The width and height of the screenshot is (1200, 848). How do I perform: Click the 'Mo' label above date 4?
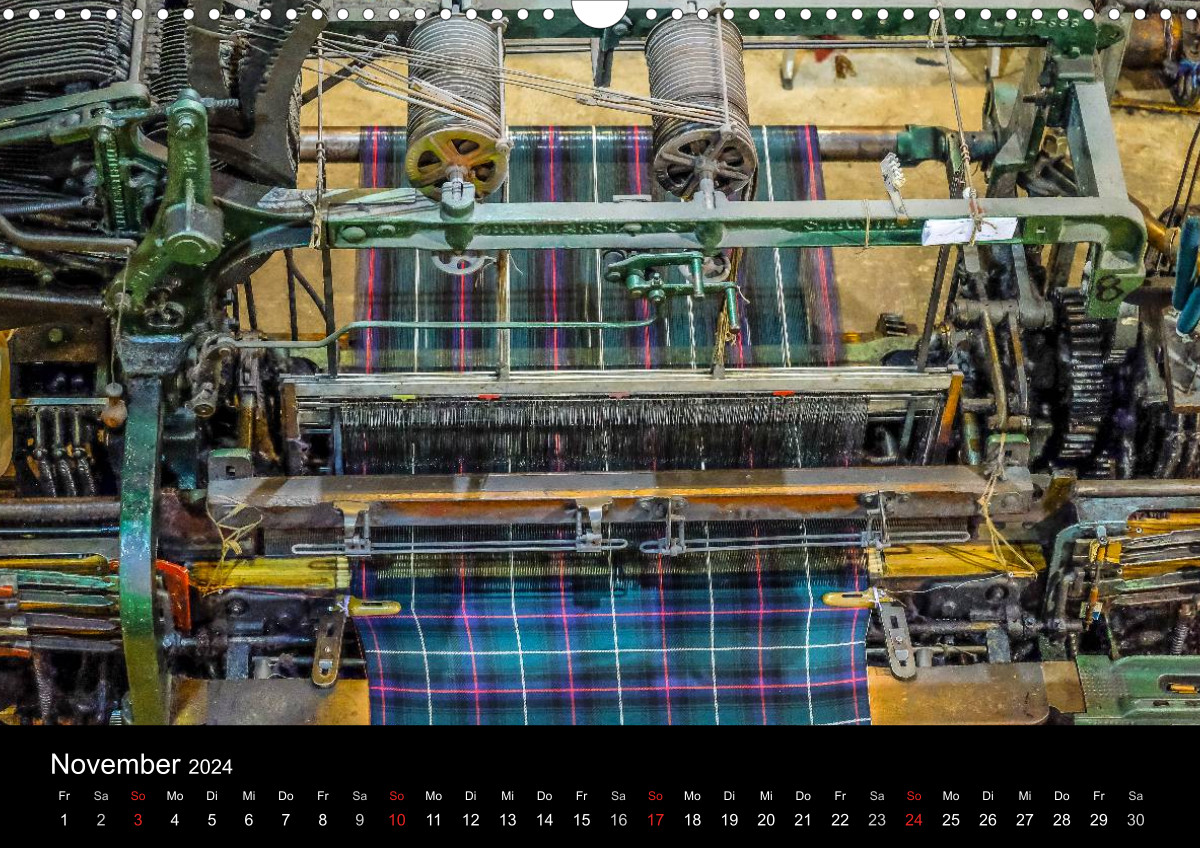click(175, 796)
